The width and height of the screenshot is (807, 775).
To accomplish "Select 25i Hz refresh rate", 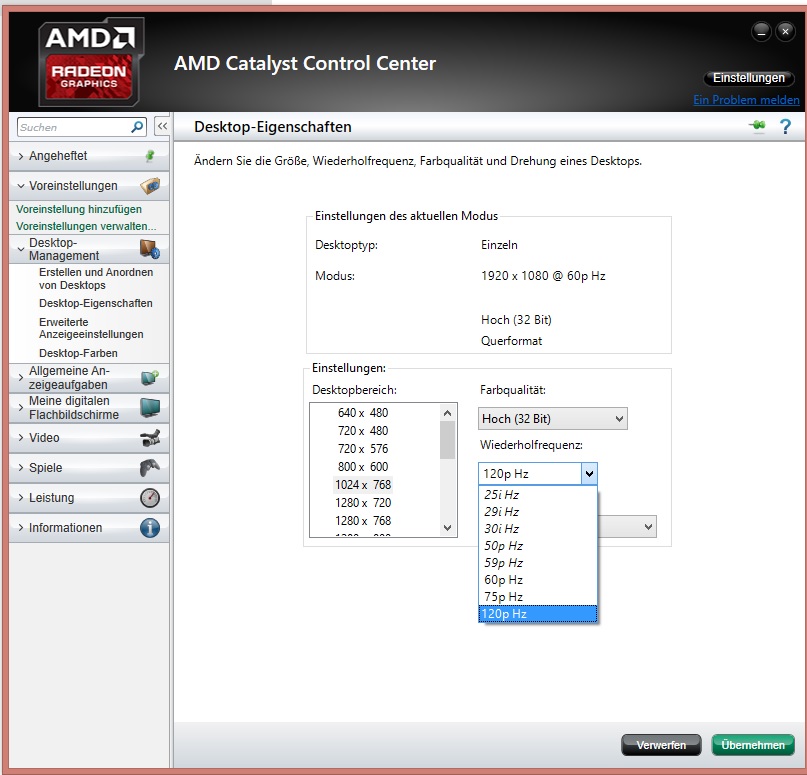I will pos(537,495).
